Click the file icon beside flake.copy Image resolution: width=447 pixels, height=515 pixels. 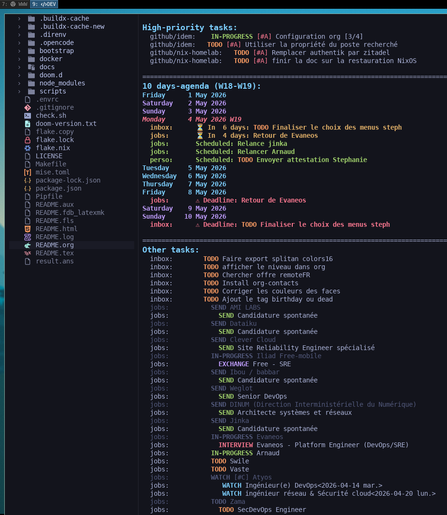(x=28, y=132)
